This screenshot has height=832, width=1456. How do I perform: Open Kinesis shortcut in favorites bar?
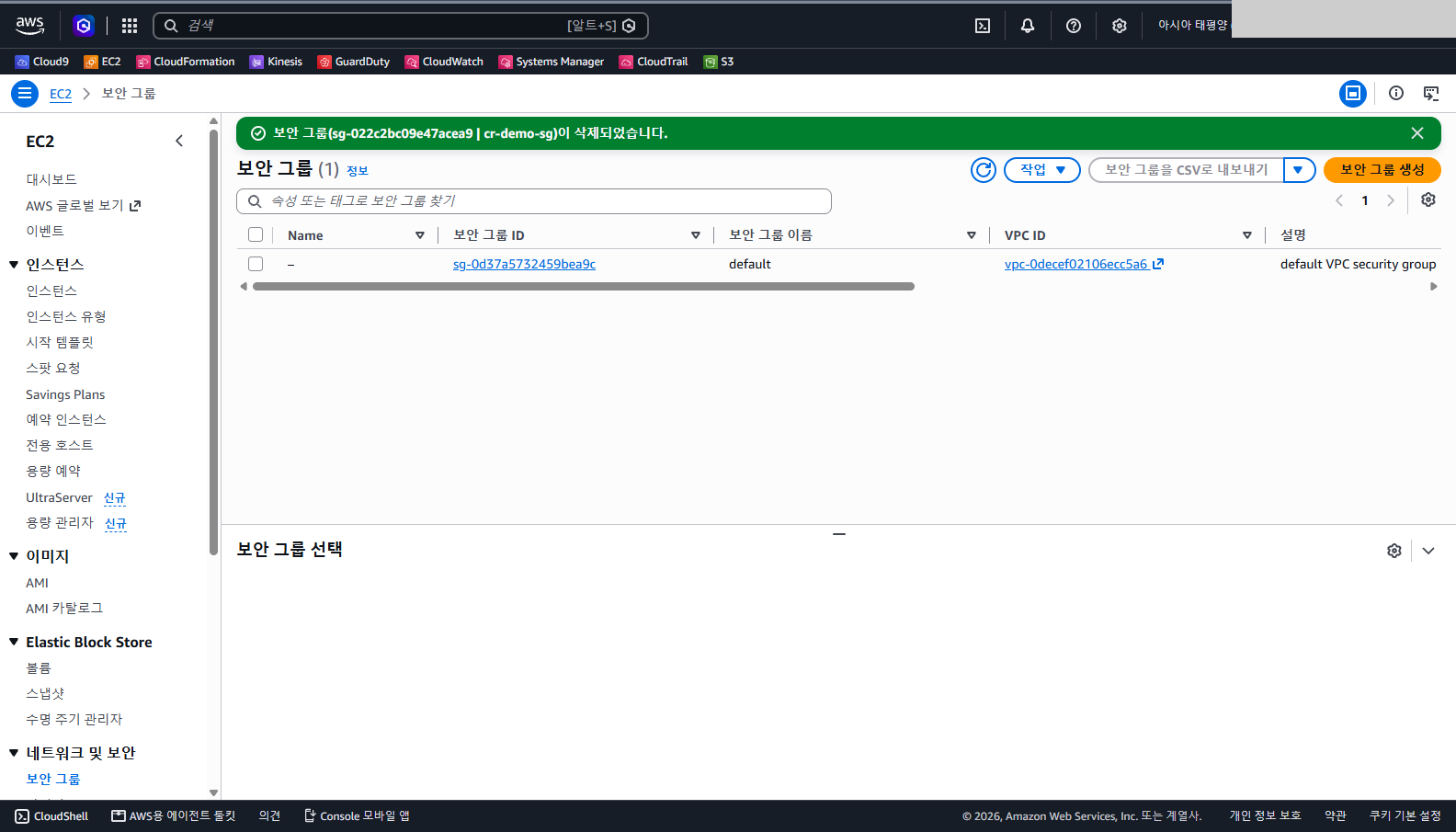[276, 62]
